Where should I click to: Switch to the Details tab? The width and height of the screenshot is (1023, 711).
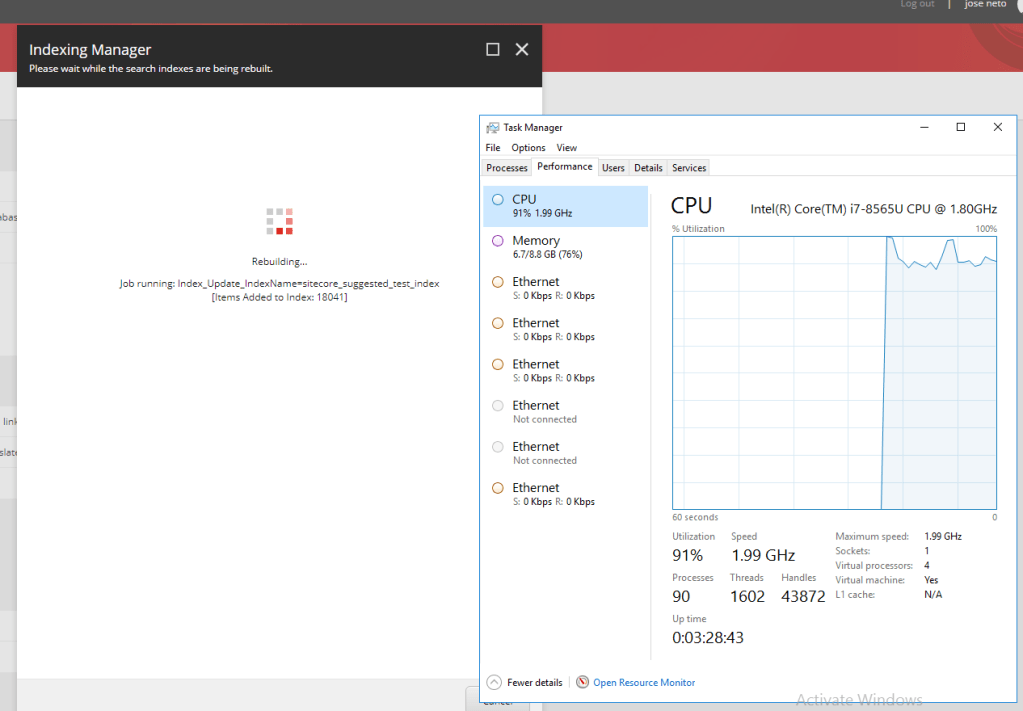pos(648,168)
